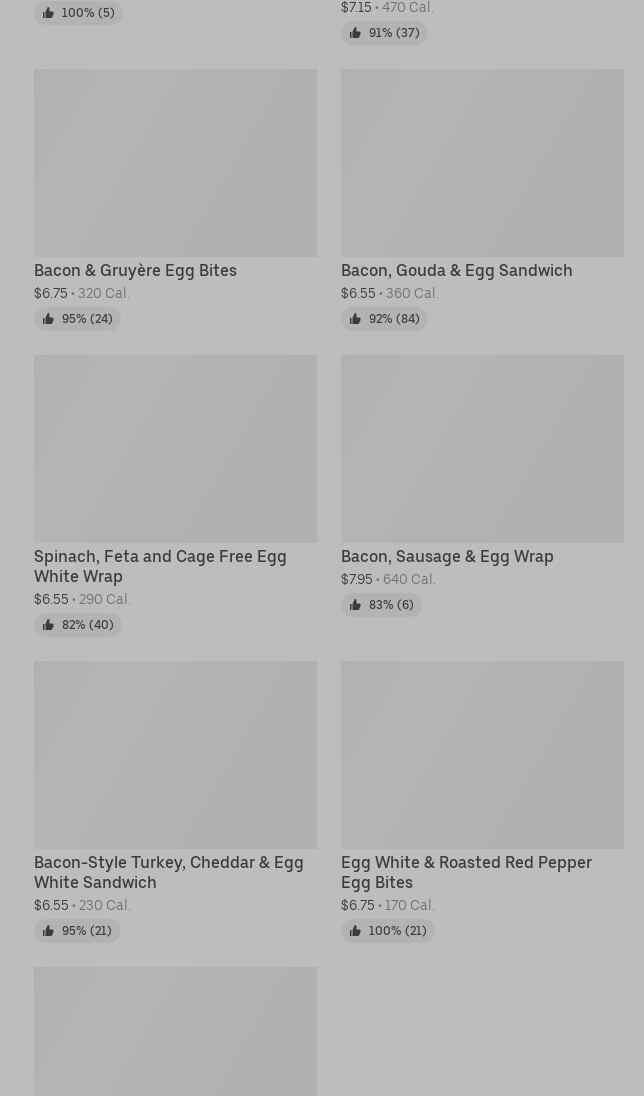Click thumbs-up icon next to 100% (5) rating
644x1096 pixels.
point(48,13)
